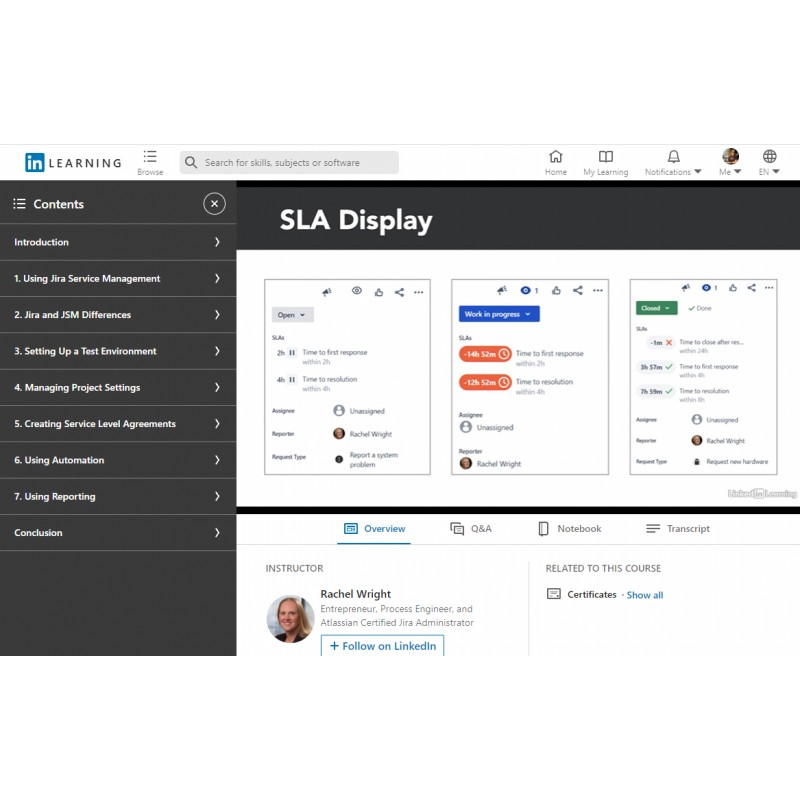Click Follow on LinkedIn button
This screenshot has height=800, width=800.
coord(382,645)
